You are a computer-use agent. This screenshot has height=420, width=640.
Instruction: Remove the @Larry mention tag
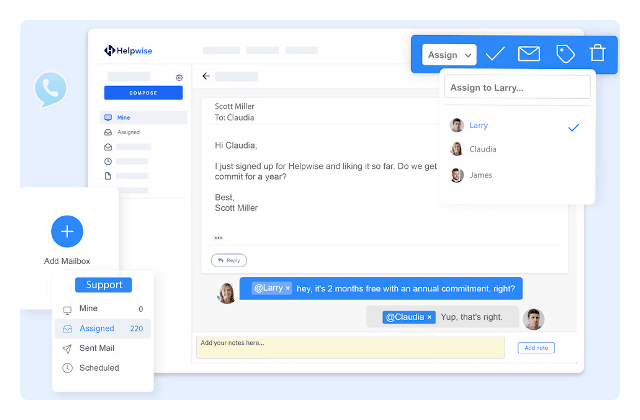click(287, 289)
